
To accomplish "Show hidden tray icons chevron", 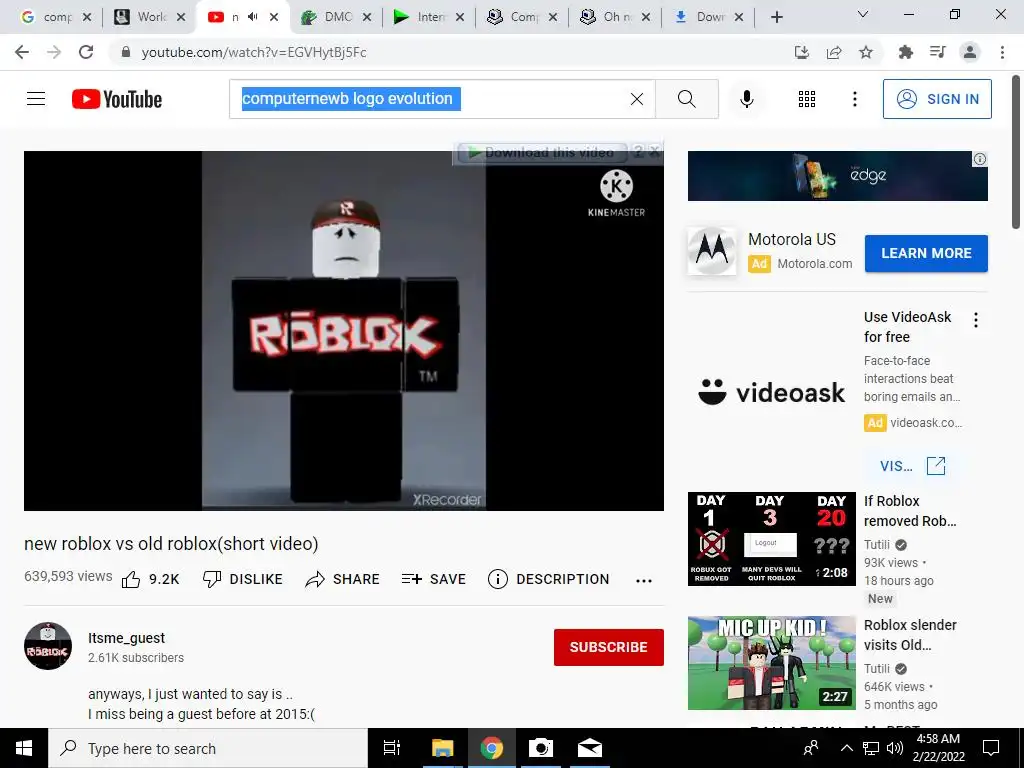I will [846, 748].
